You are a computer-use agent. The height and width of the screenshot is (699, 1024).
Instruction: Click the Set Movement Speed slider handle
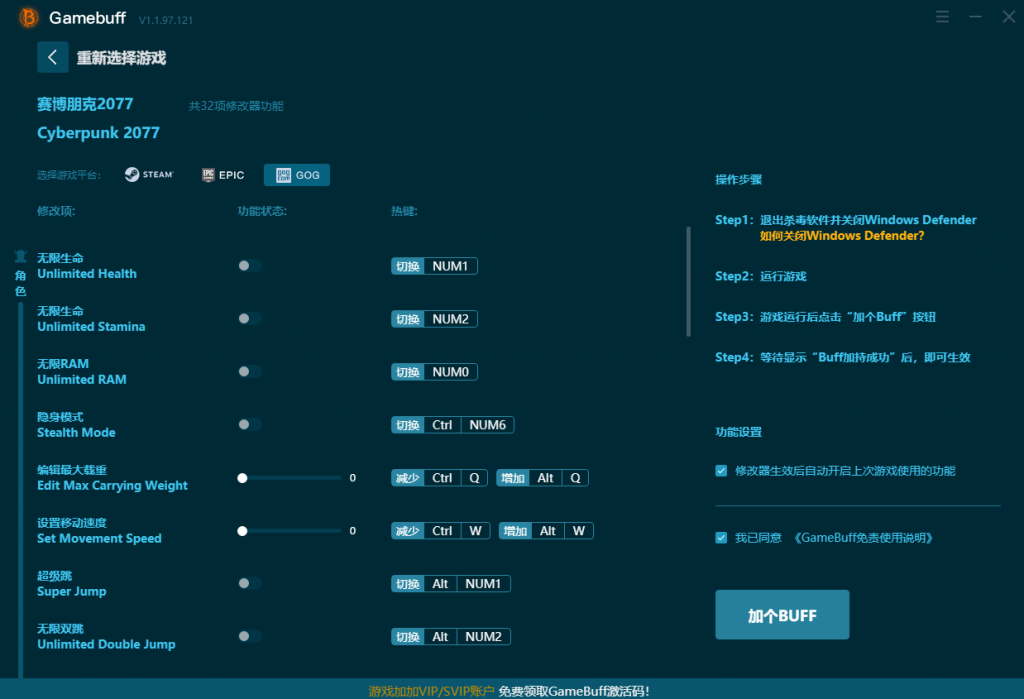tap(242, 531)
